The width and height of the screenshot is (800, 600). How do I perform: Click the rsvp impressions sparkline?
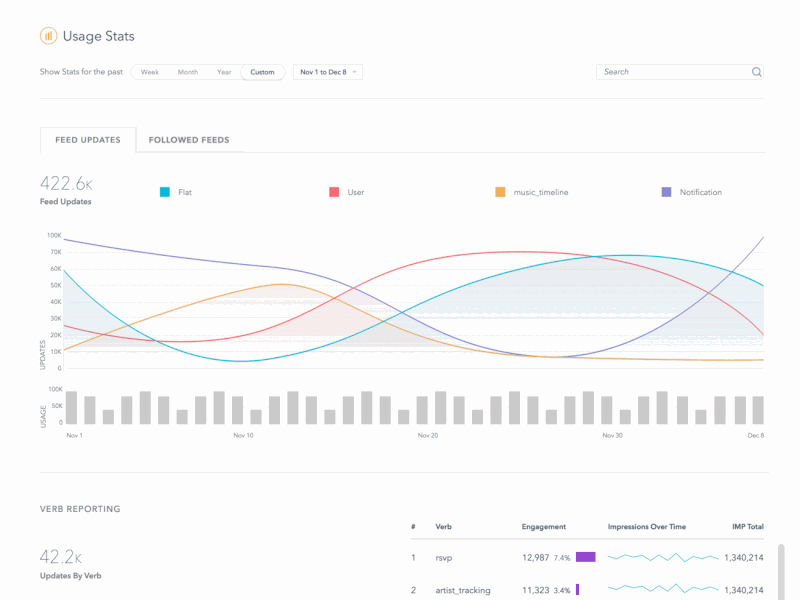(662, 556)
